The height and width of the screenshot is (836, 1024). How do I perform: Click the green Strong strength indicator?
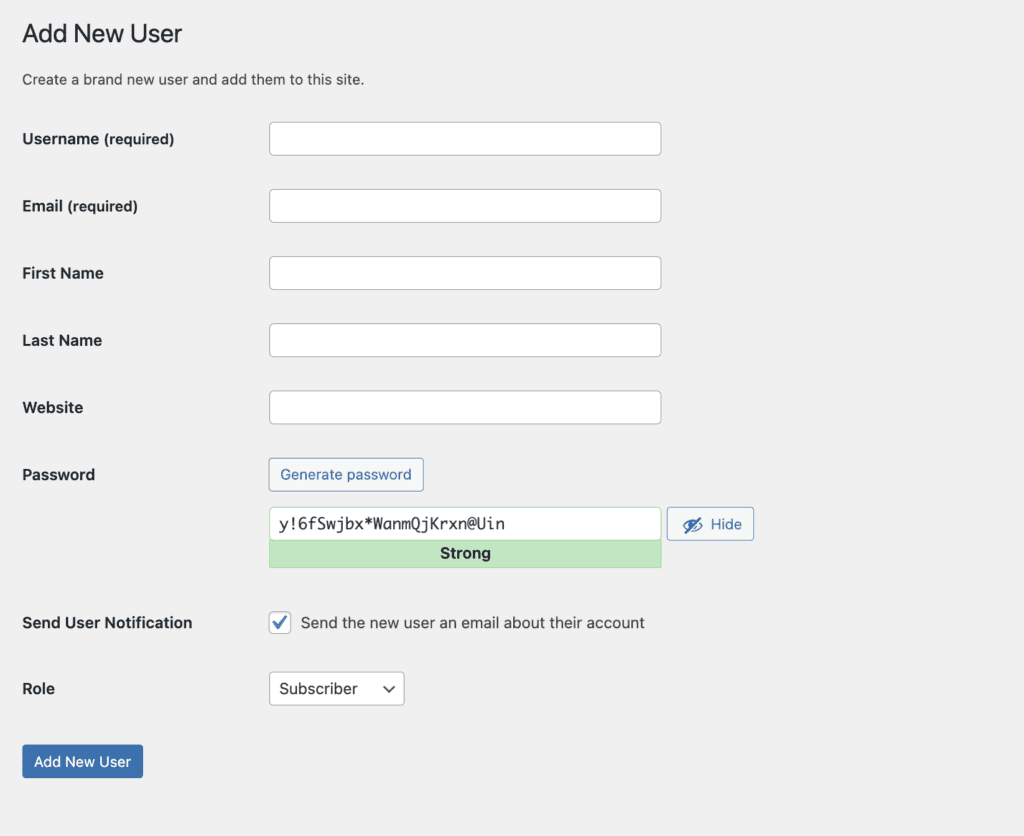click(x=465, y=554)
